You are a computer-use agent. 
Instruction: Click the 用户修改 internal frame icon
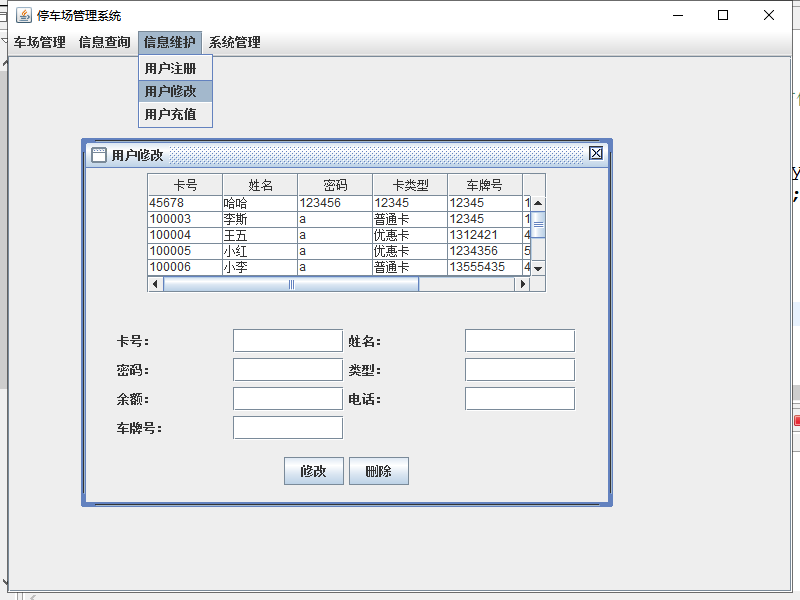98,155
